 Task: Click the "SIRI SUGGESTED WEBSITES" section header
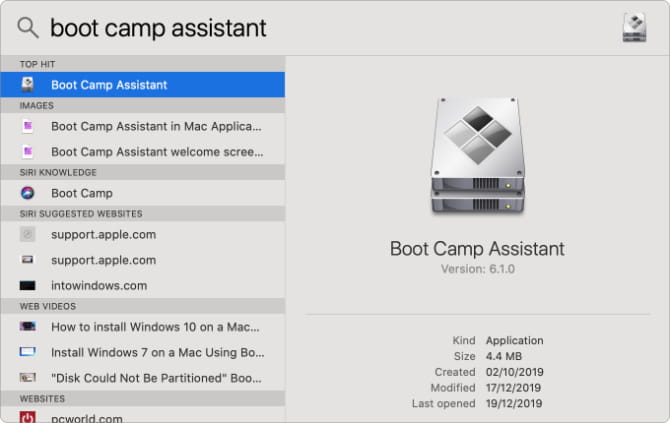(x=81, y=214)
